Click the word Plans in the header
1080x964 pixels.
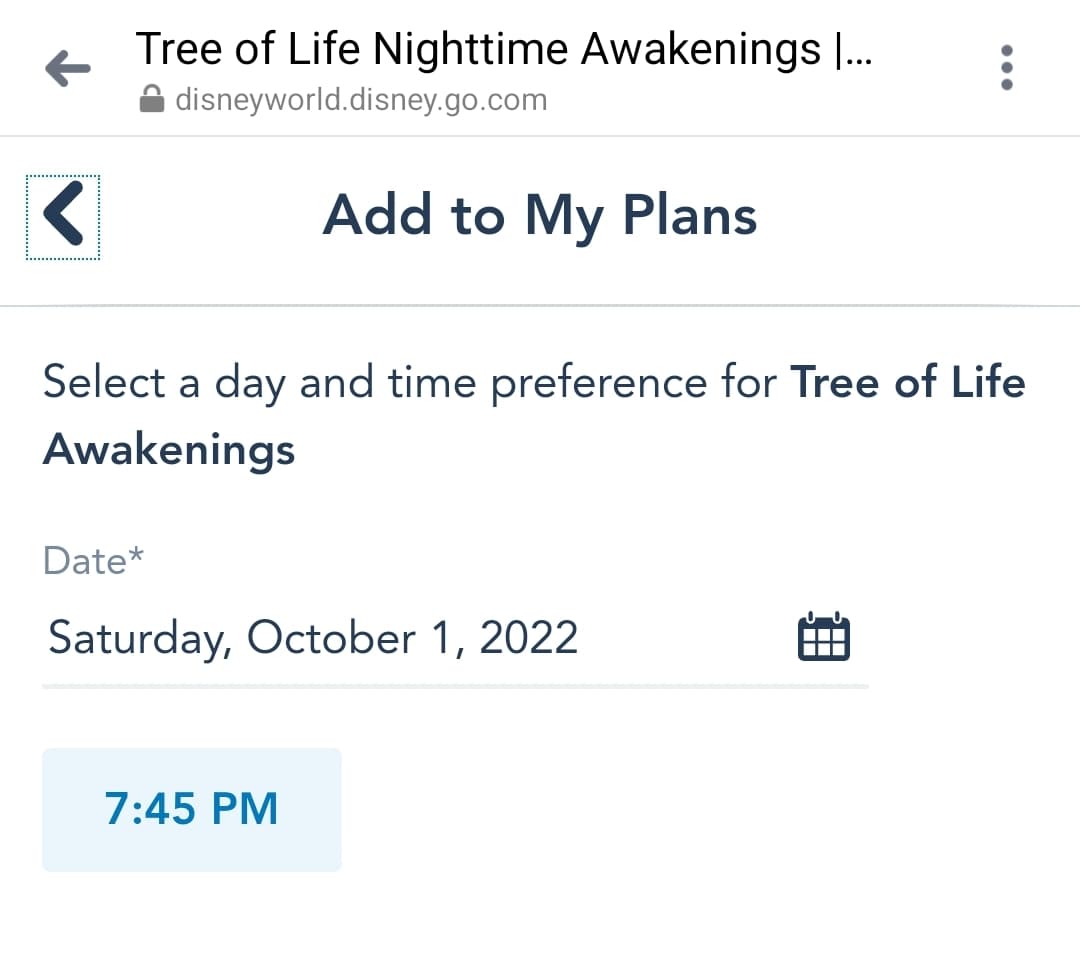pos(689,215)
